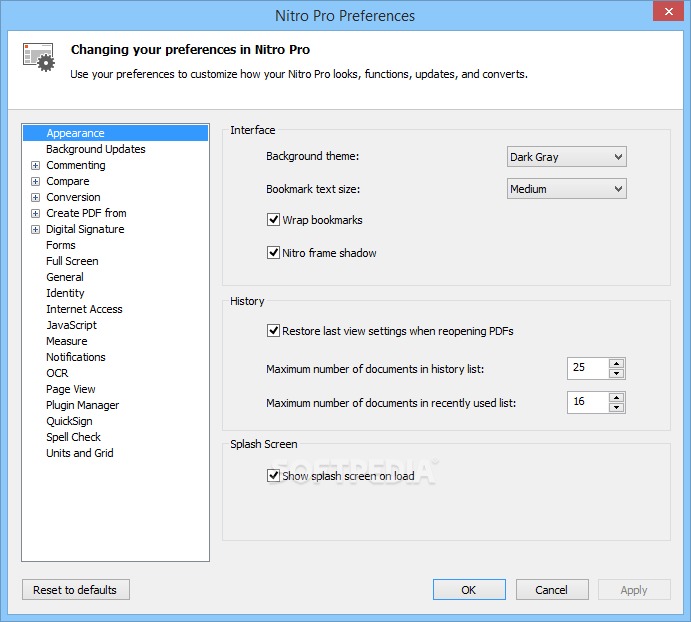Select the OCR category

click(57, 373)
